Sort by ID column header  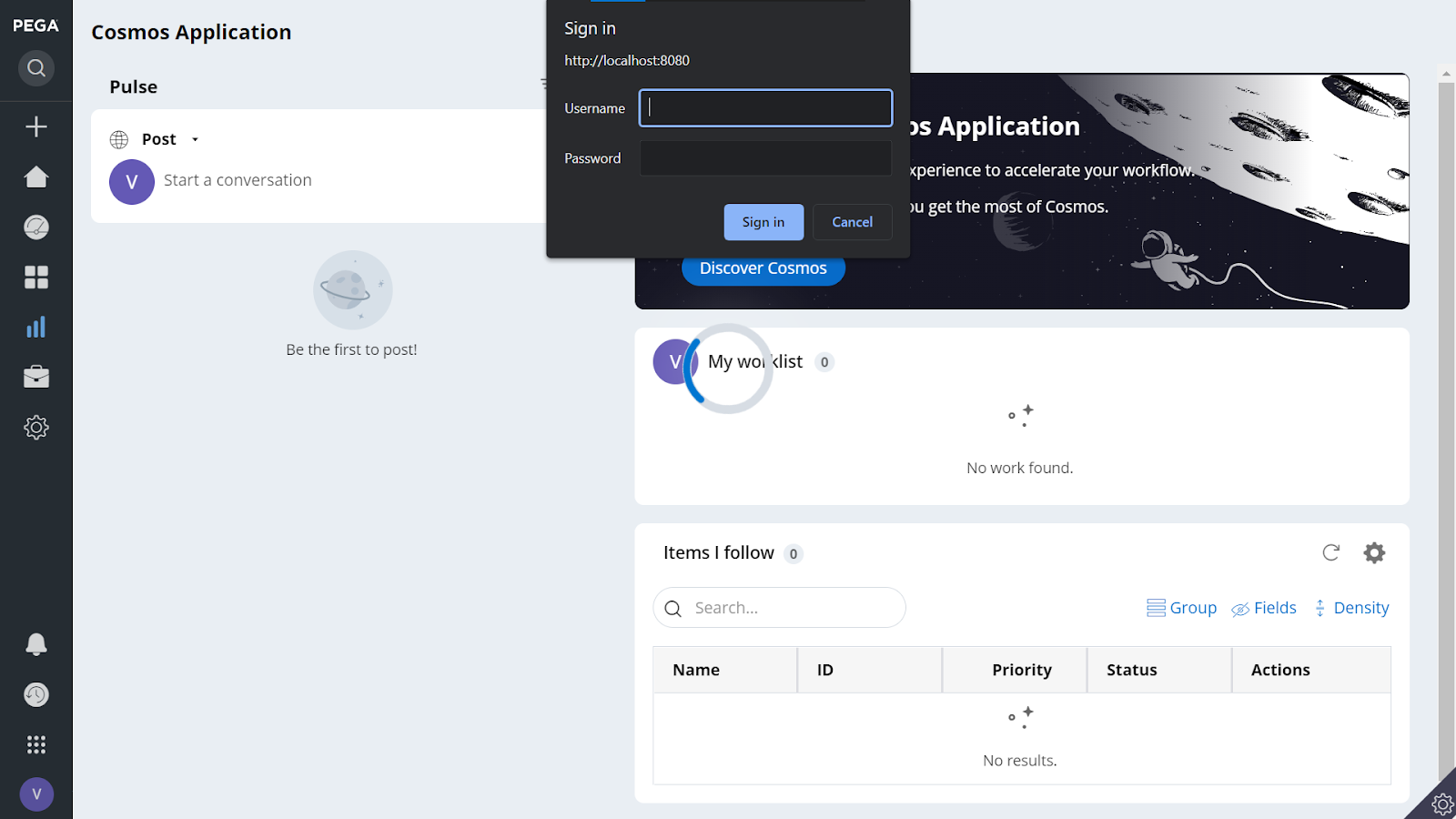(x=869, y=670)
